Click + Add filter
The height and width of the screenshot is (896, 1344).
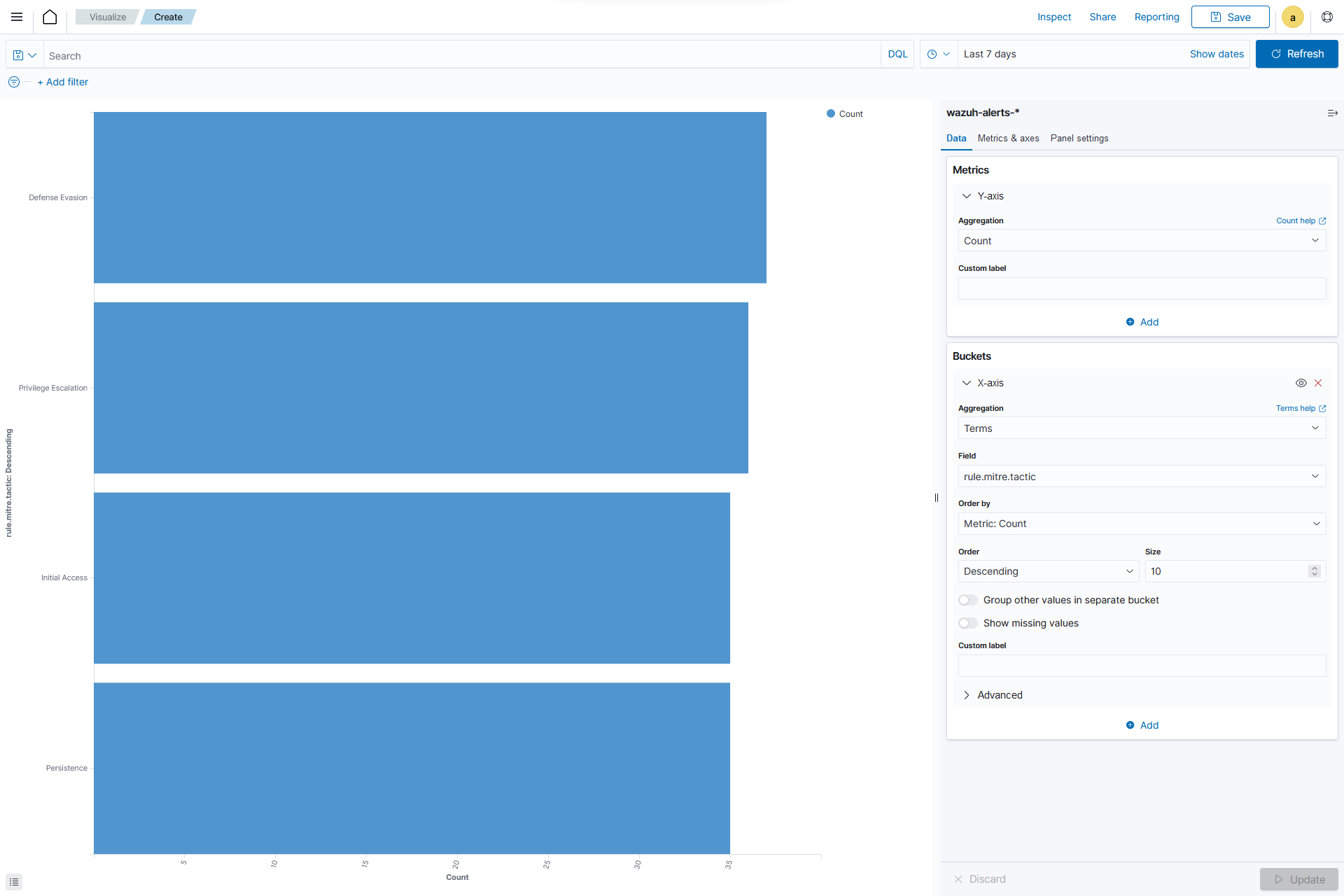(x=63, y=82)
